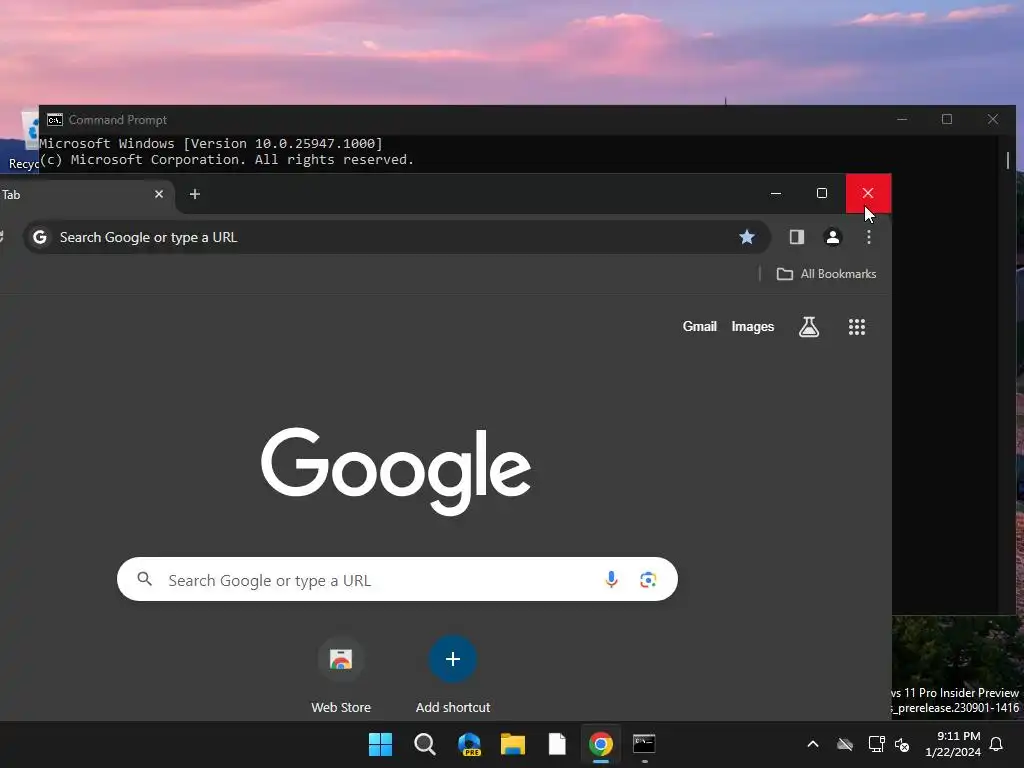The image size is (1024, 768).
Task: Show hidden system tray icons
Action: [813, 744]
